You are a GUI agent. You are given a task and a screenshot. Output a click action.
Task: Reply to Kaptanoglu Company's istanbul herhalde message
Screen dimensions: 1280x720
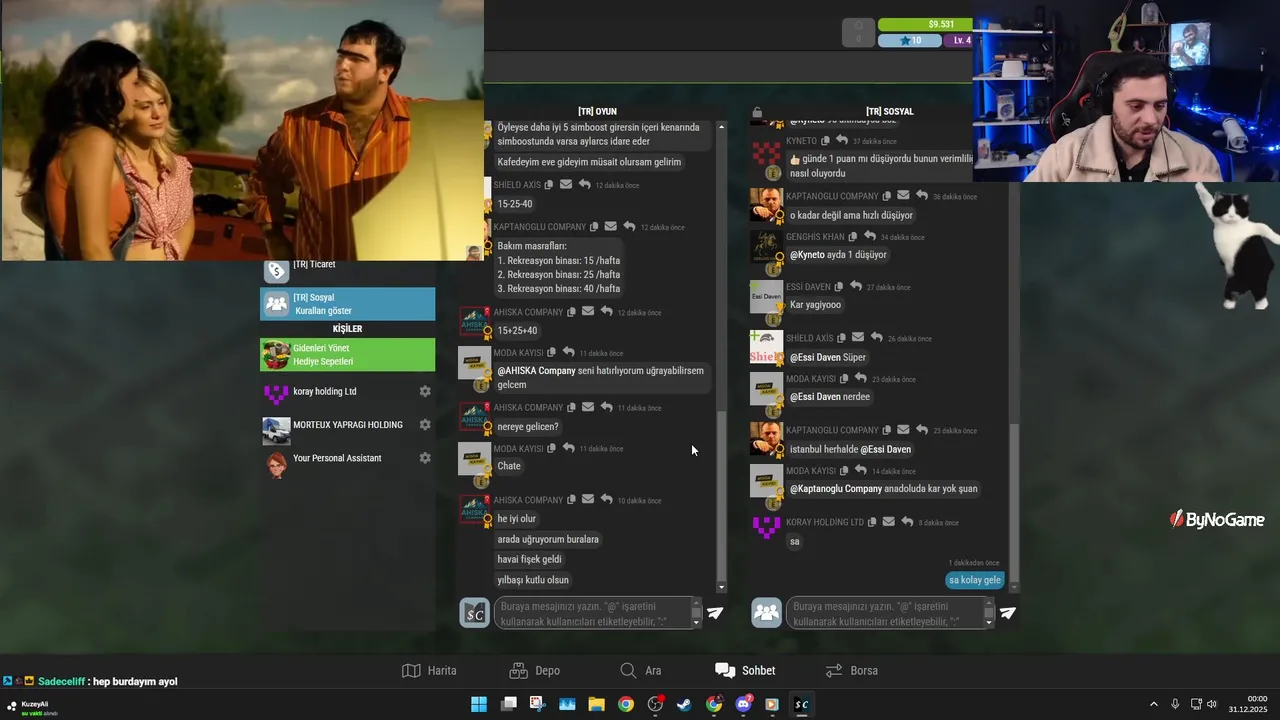[921, 430]
